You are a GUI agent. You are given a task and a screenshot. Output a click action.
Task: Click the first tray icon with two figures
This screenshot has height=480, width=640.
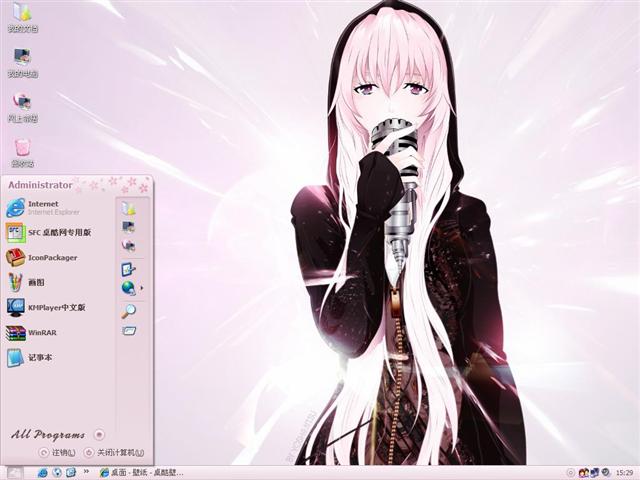584,473
